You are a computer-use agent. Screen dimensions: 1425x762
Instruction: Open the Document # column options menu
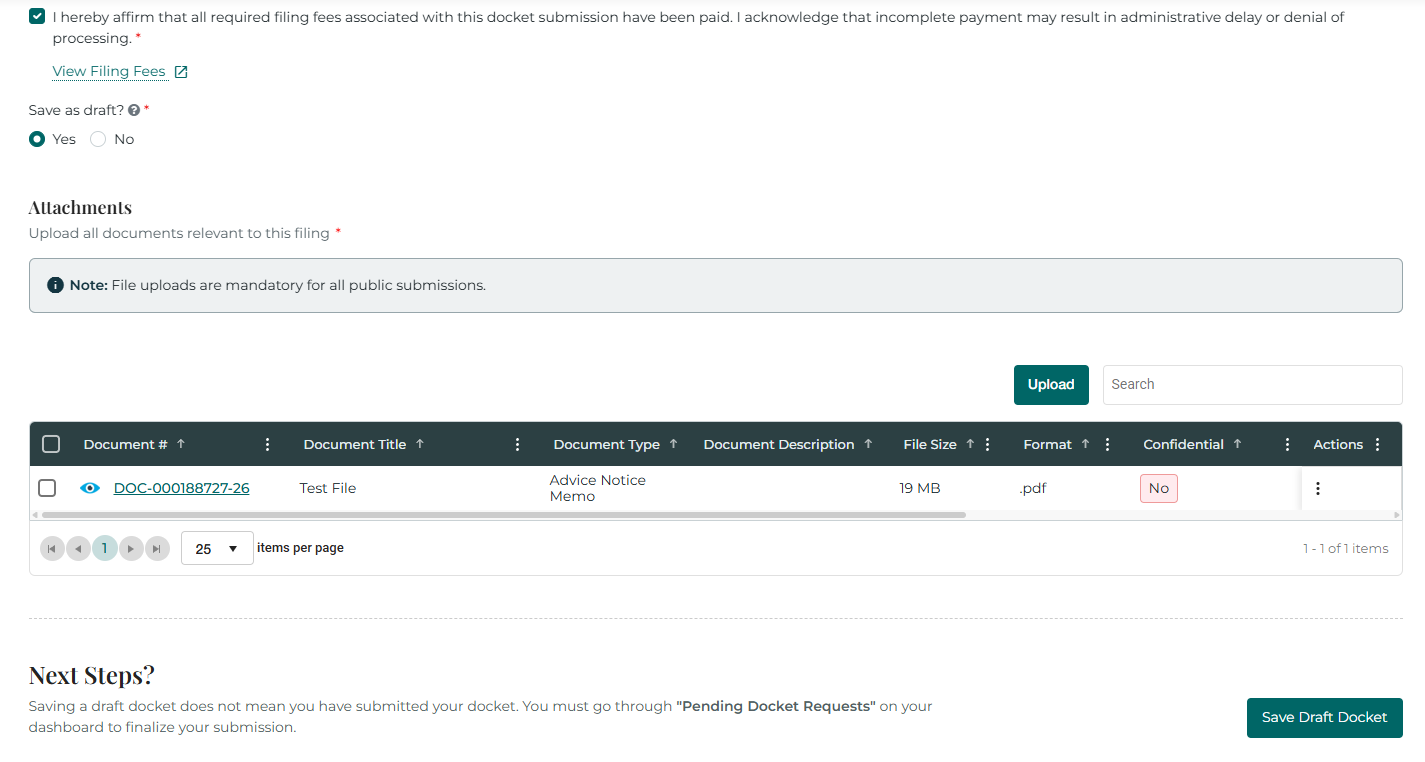pos(267,444)
